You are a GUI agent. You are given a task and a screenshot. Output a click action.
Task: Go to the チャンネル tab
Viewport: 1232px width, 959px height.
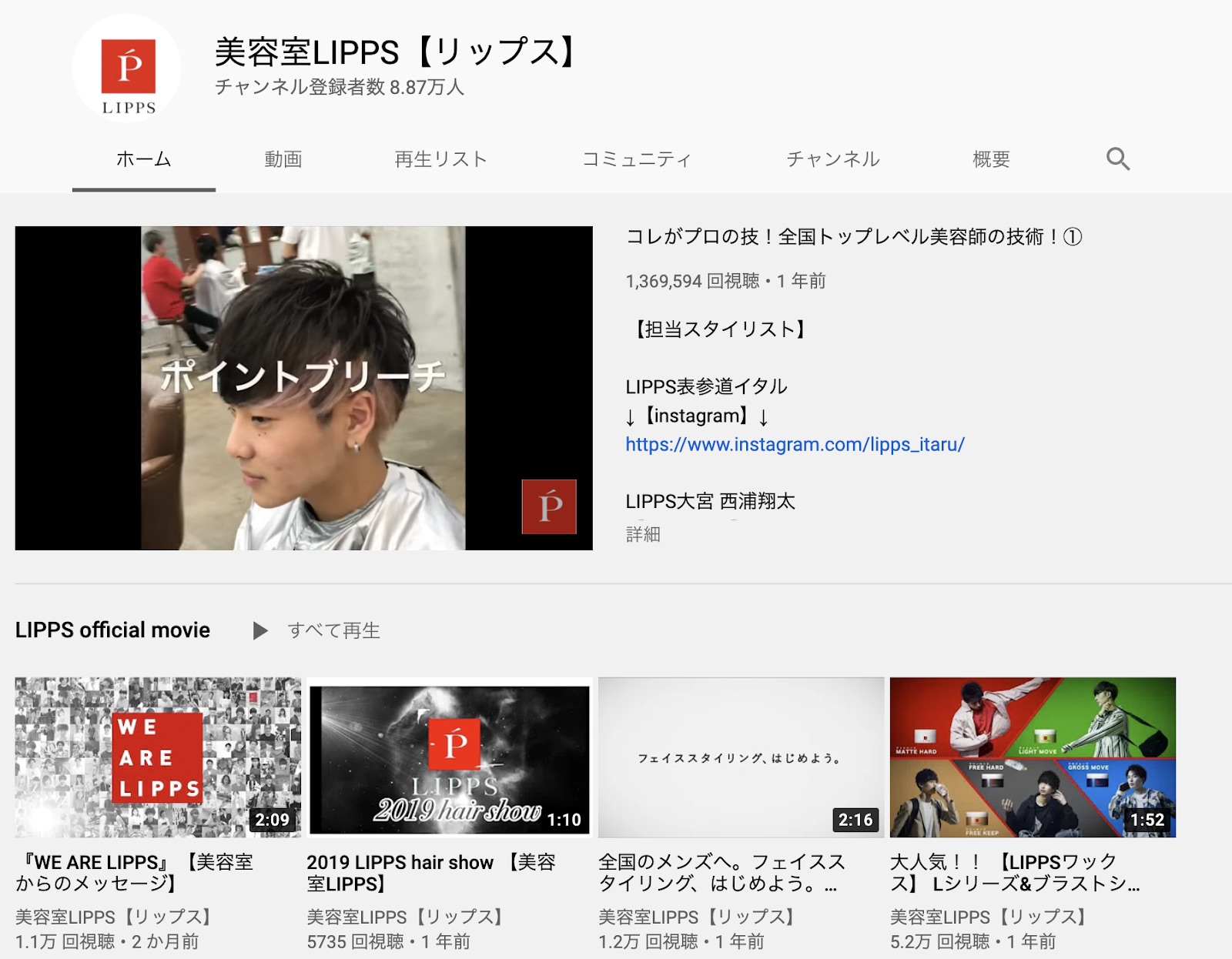pos(832,159)
